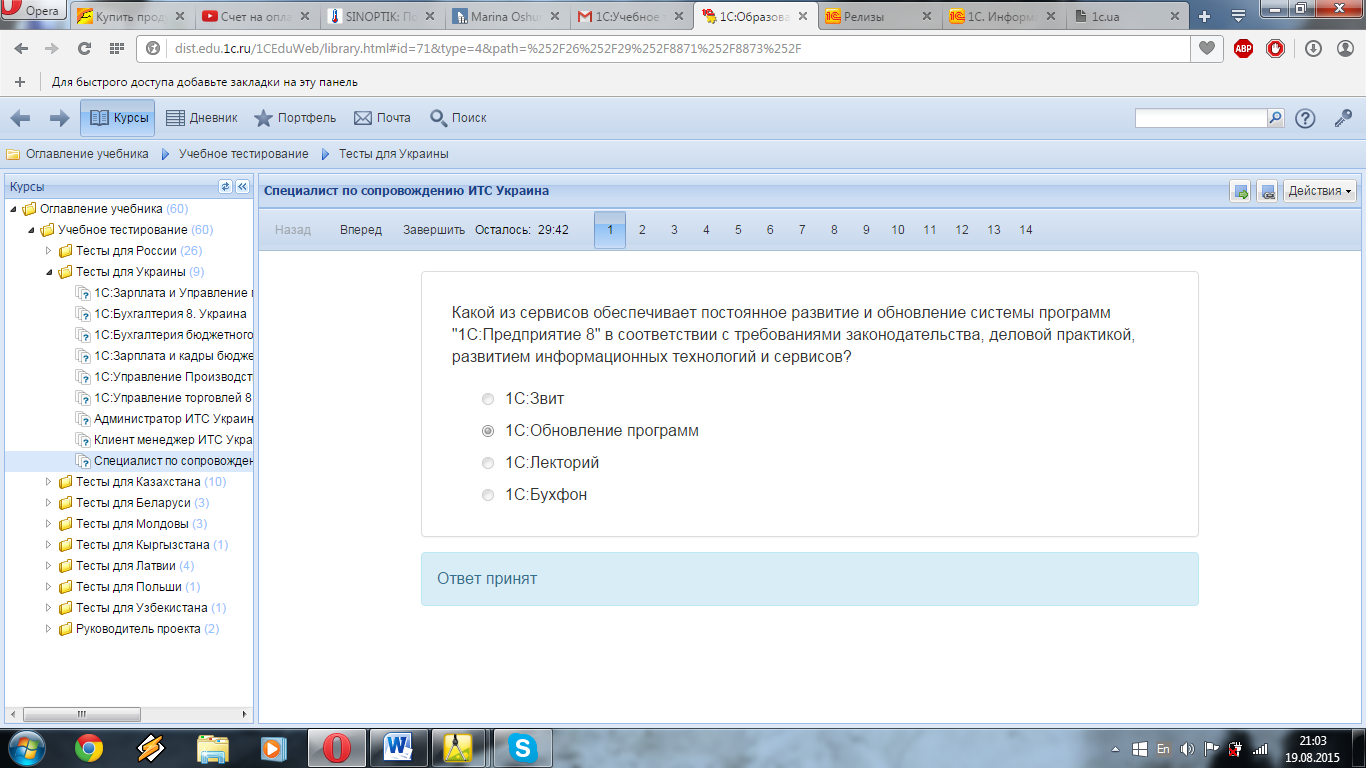Image resolution: width=1366 pixels, height=768 pixels.
Task: Expand Тесты для Молдовы folder
Action: point(50,524)
